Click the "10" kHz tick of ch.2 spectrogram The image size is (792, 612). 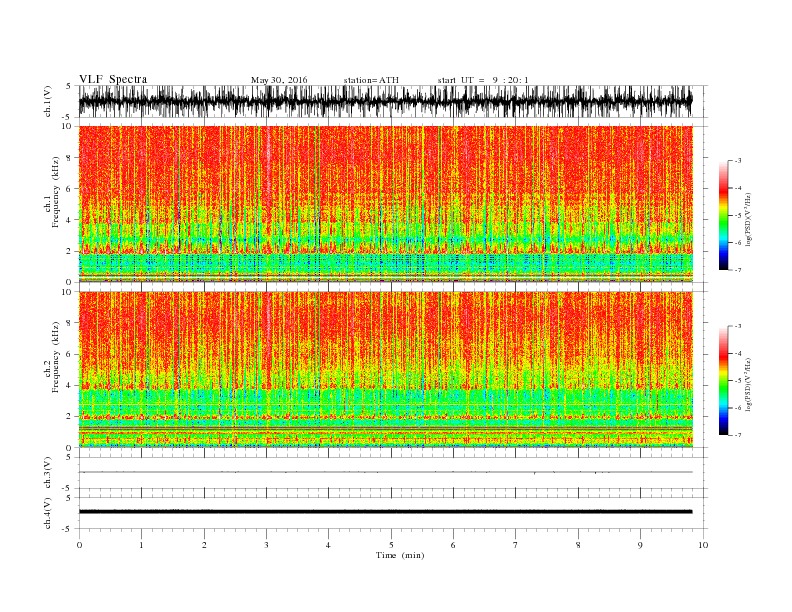point(67,291)
